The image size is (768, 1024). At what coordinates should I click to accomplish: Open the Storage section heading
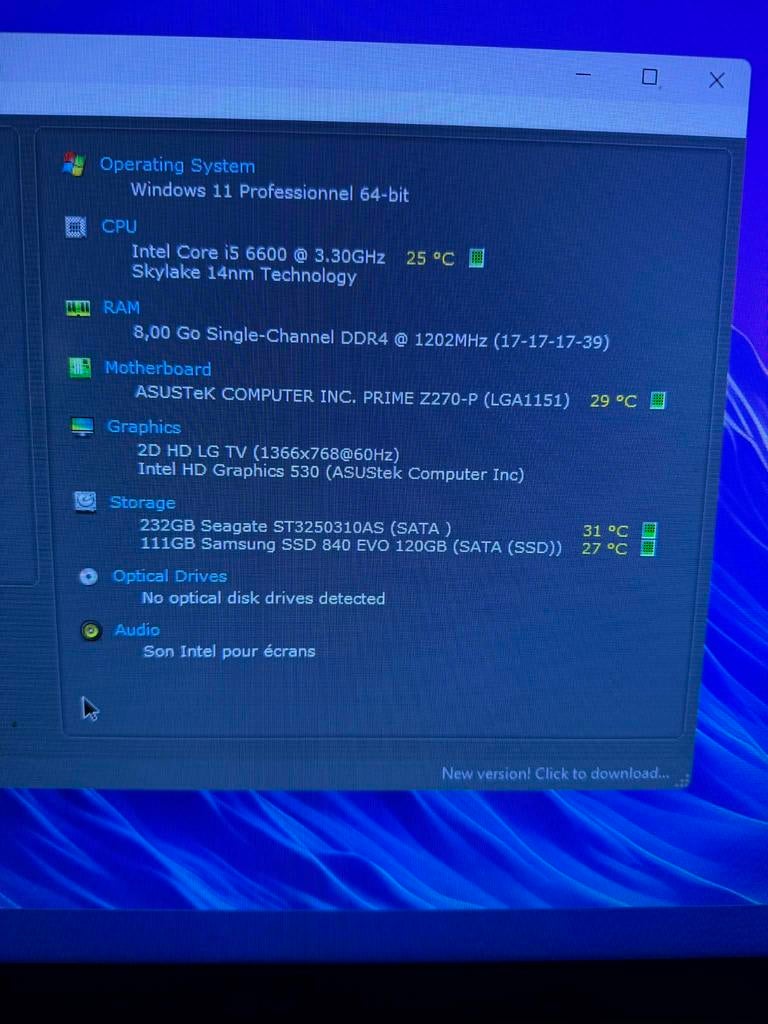(142, 502)
